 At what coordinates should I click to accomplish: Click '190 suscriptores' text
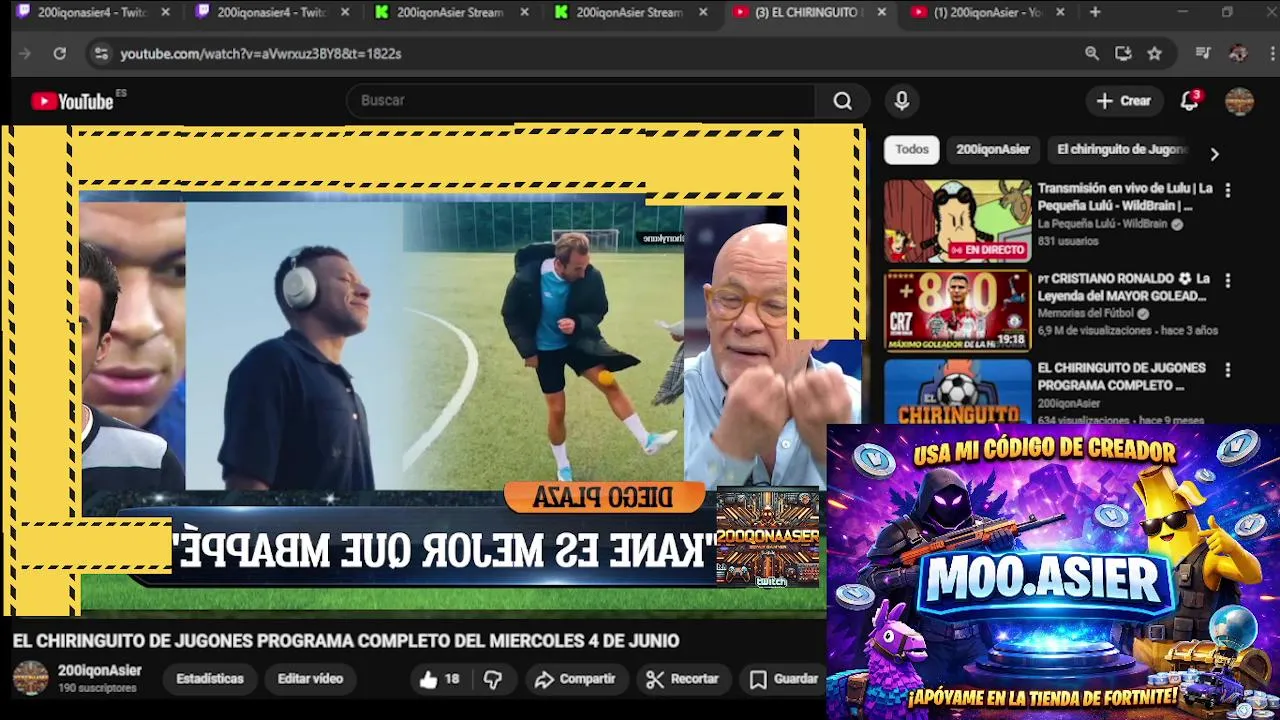click(97, 689)
